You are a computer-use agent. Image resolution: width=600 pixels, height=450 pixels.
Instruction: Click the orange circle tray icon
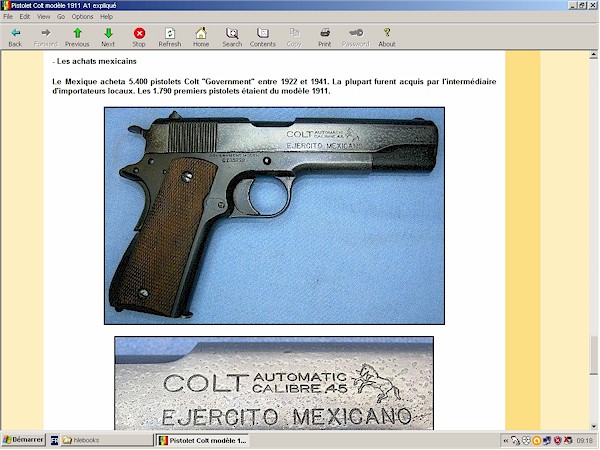(537, 441)
